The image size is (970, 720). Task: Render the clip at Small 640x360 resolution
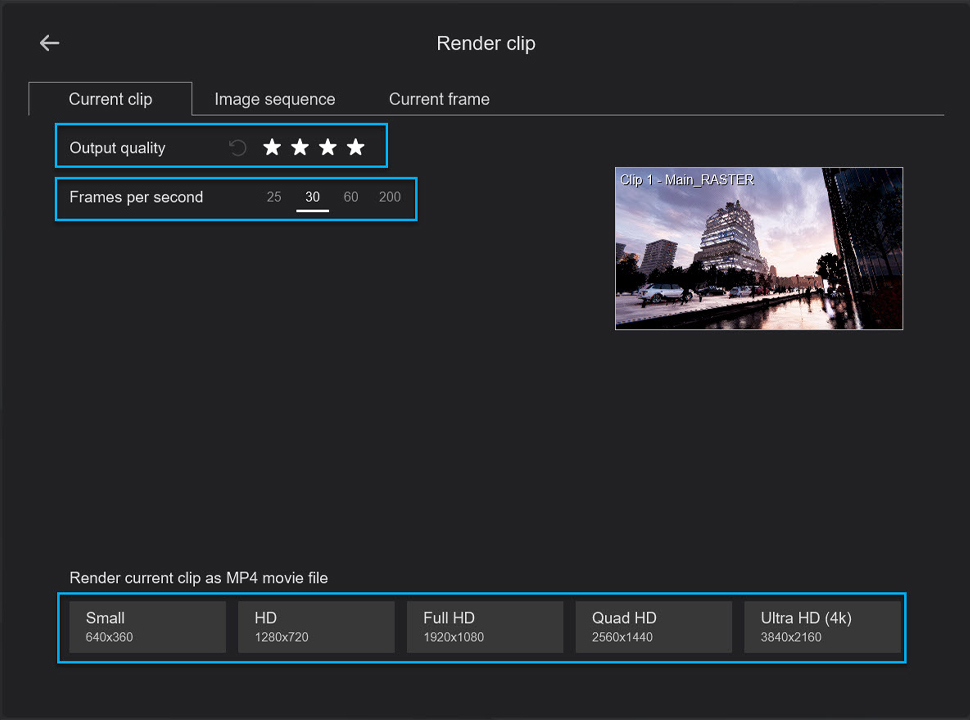click(147, 627)
